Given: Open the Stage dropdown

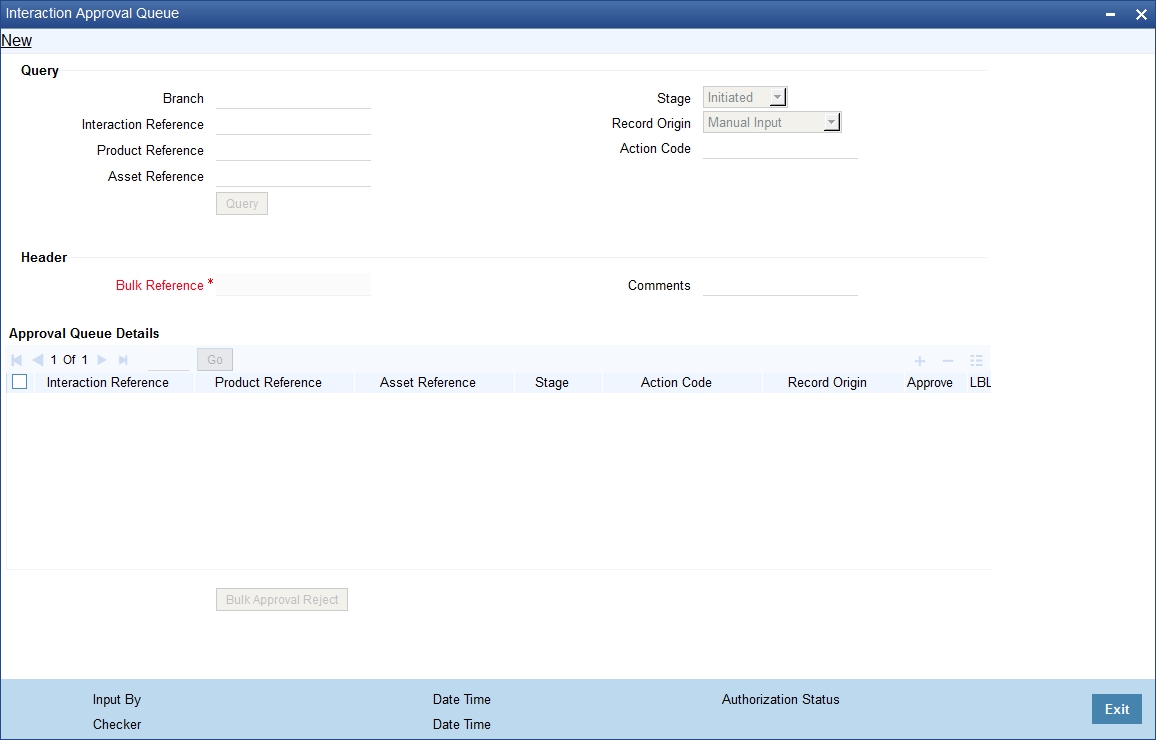Looking at the screenshot, I should [x=745, y=97].
